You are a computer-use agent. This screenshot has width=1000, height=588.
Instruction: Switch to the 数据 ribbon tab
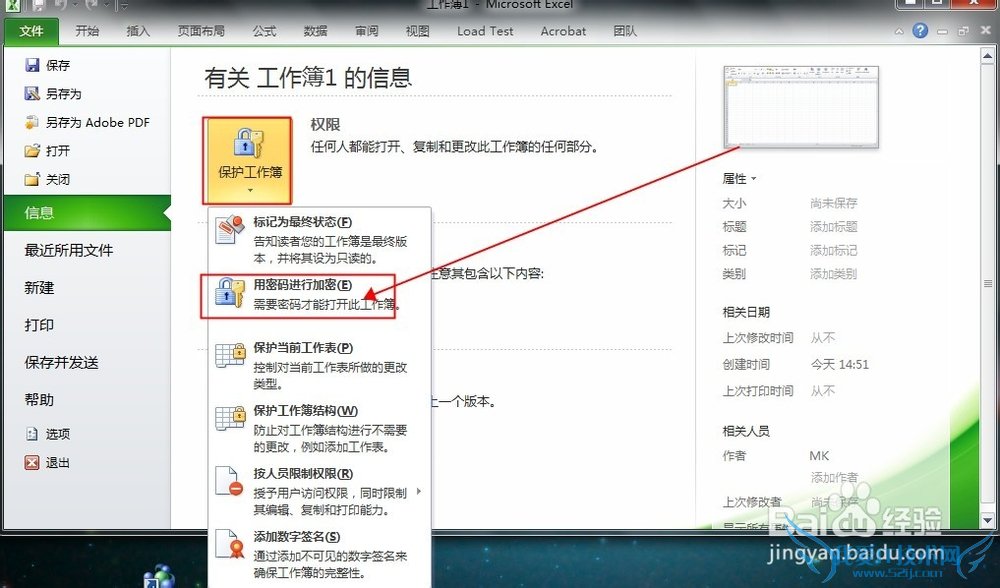point(315,31)
